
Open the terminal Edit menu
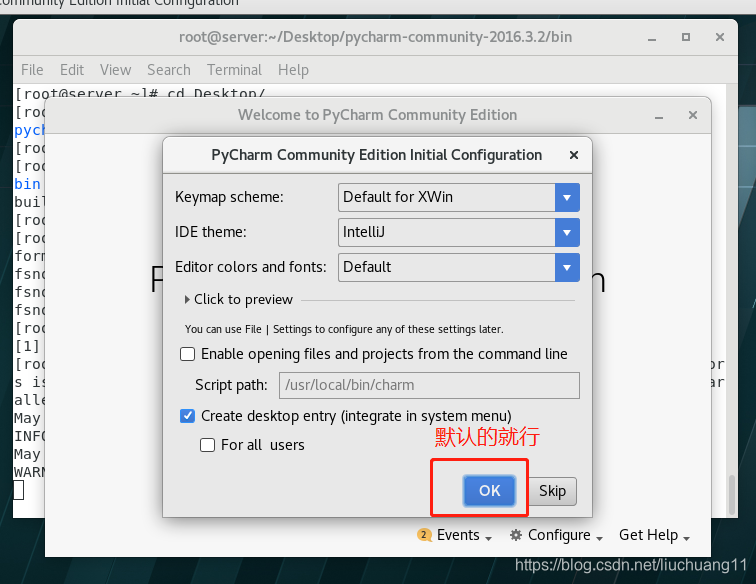point(72,70)
